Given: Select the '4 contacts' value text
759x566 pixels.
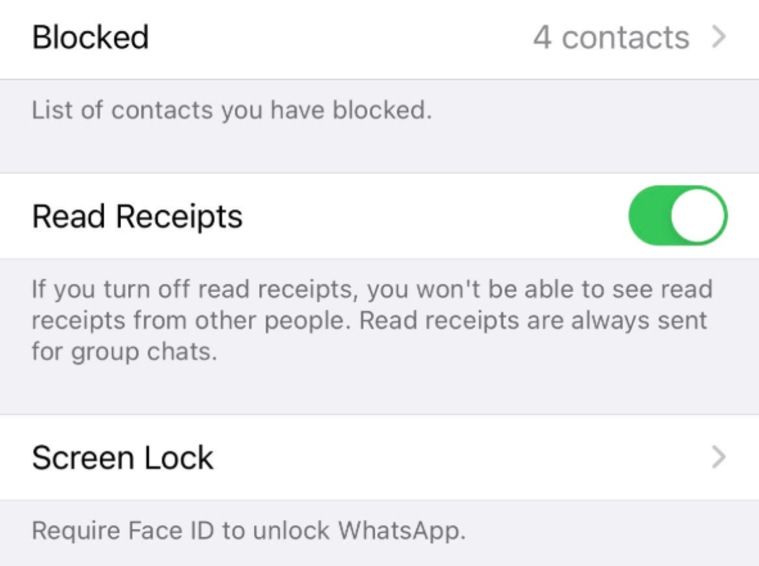Looking at the screenshot, I should (x=611, y=37).
